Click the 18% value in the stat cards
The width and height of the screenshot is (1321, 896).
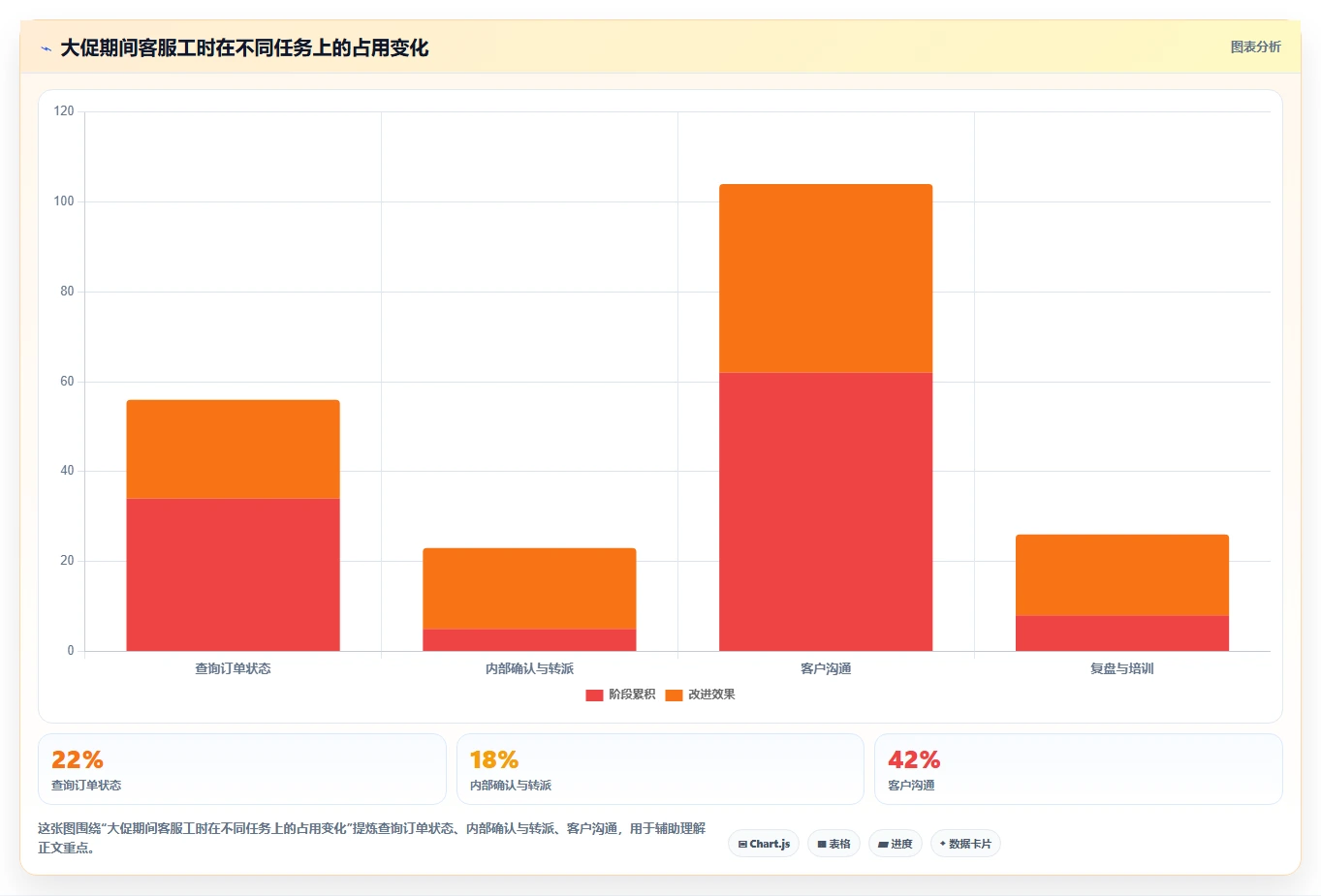[494, 759]
